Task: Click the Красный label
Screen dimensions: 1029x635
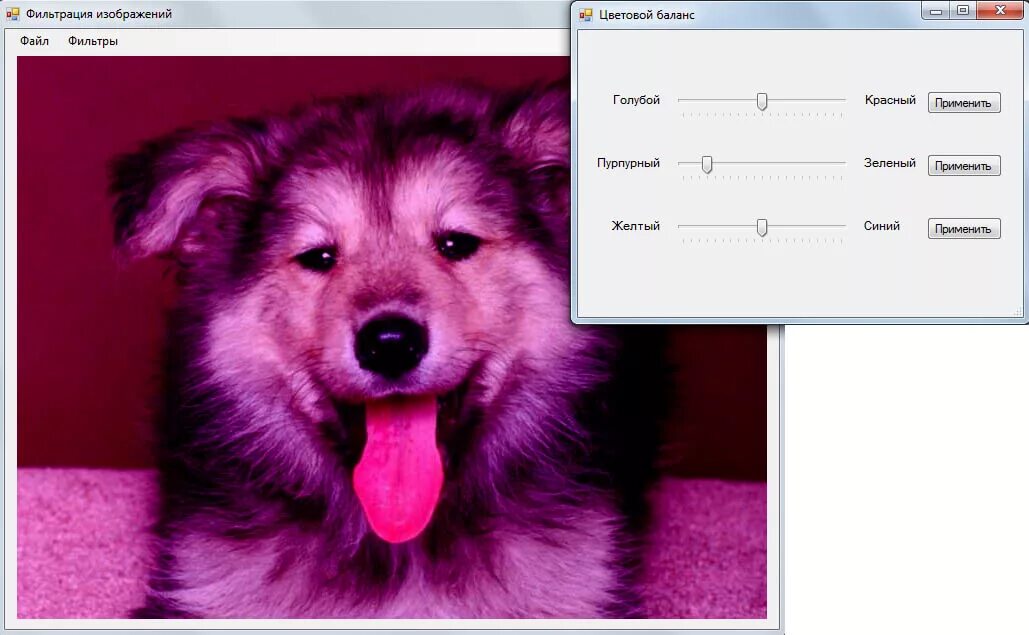Action: (x=890, y=100)
